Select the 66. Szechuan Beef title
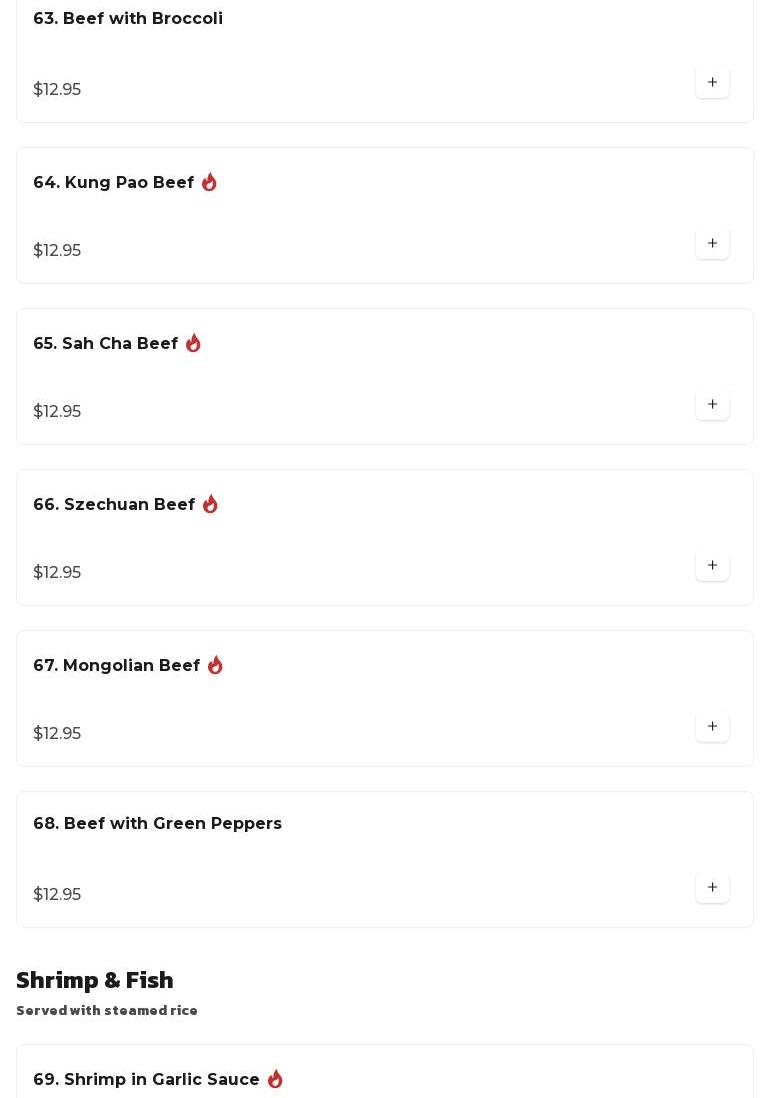Viewport: 770px width, 1098px height. coord(114,504)
